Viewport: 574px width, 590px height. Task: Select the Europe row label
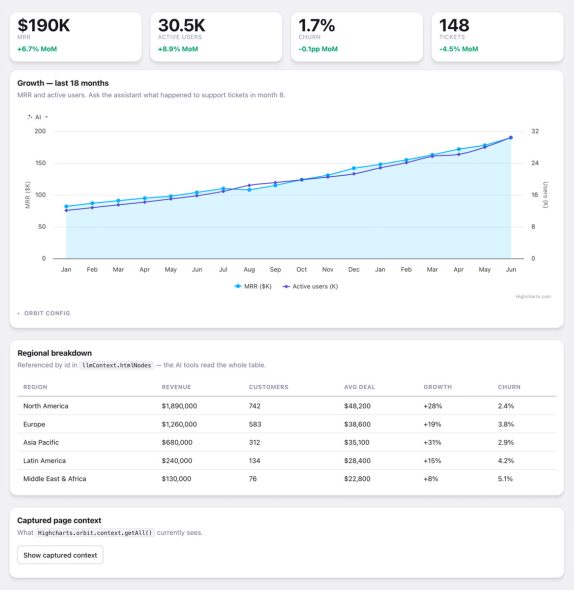(x=34, y=424)
